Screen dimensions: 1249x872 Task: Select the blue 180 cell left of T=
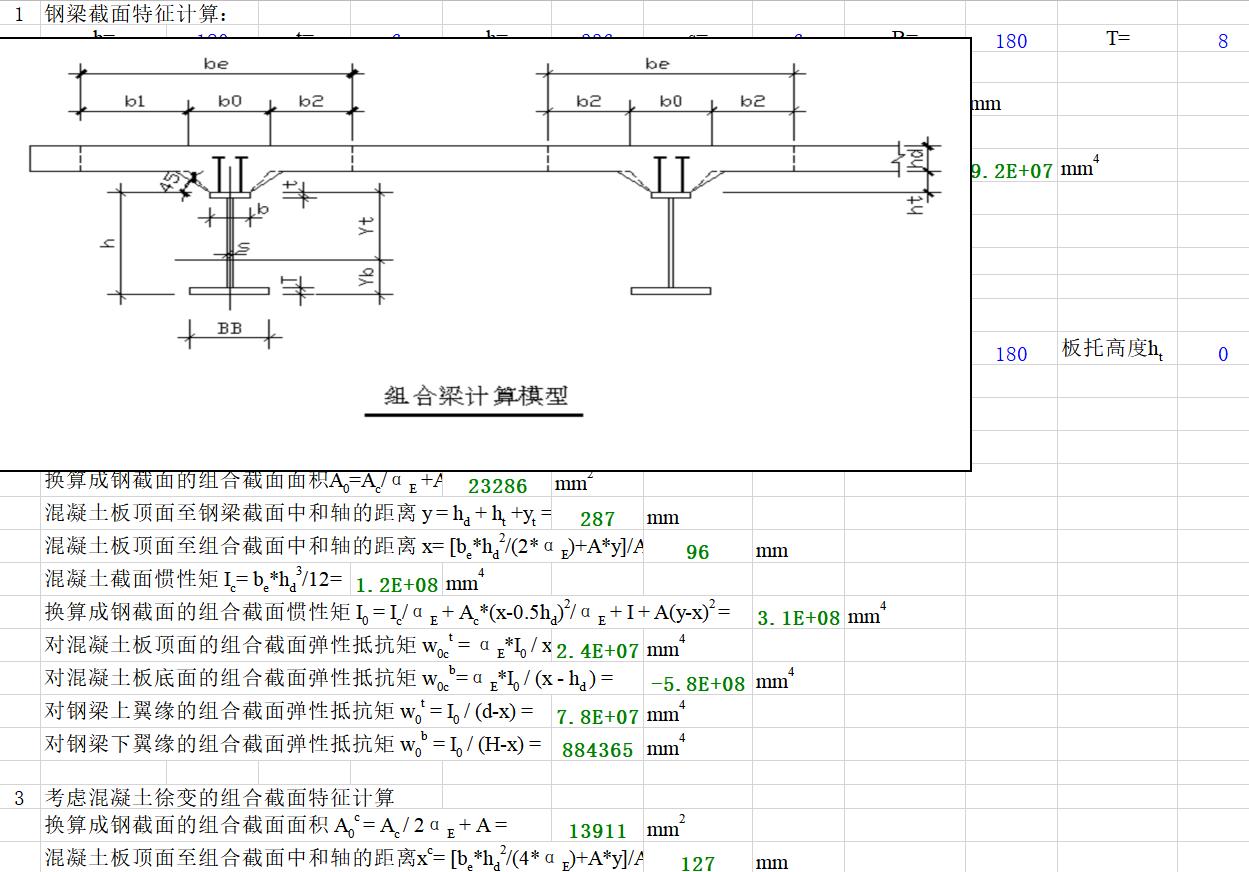1011,42
